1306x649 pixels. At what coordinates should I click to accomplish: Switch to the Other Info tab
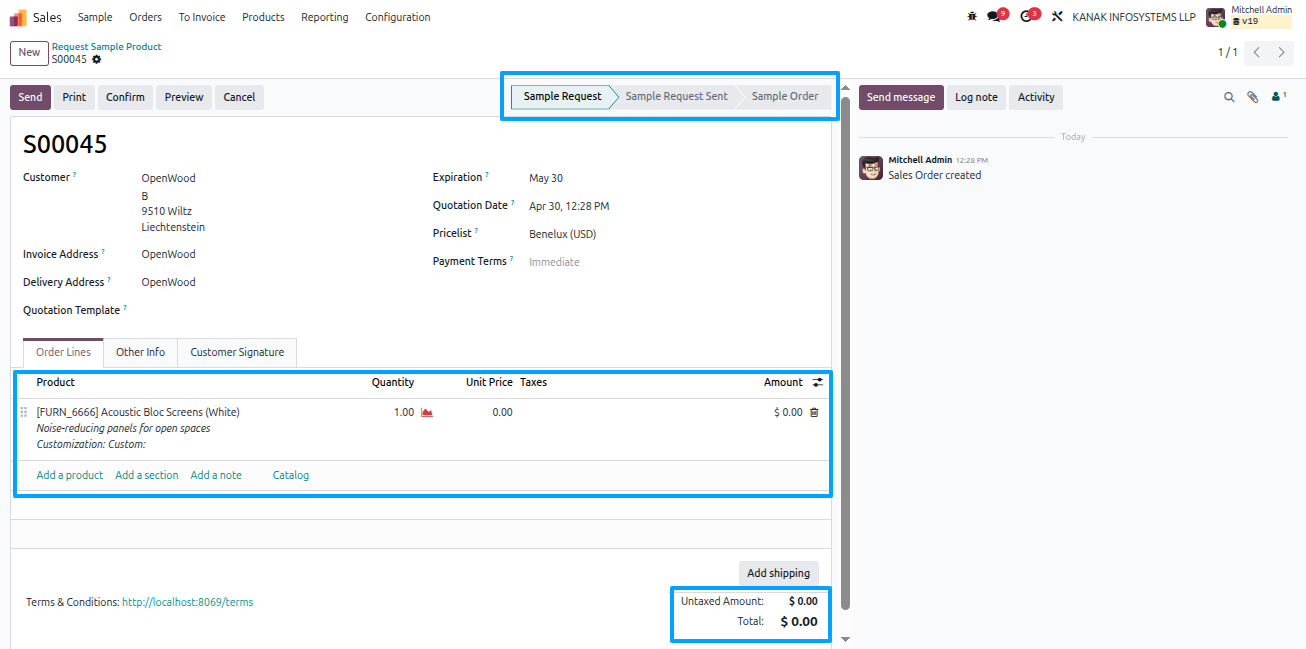click(140, 352)
